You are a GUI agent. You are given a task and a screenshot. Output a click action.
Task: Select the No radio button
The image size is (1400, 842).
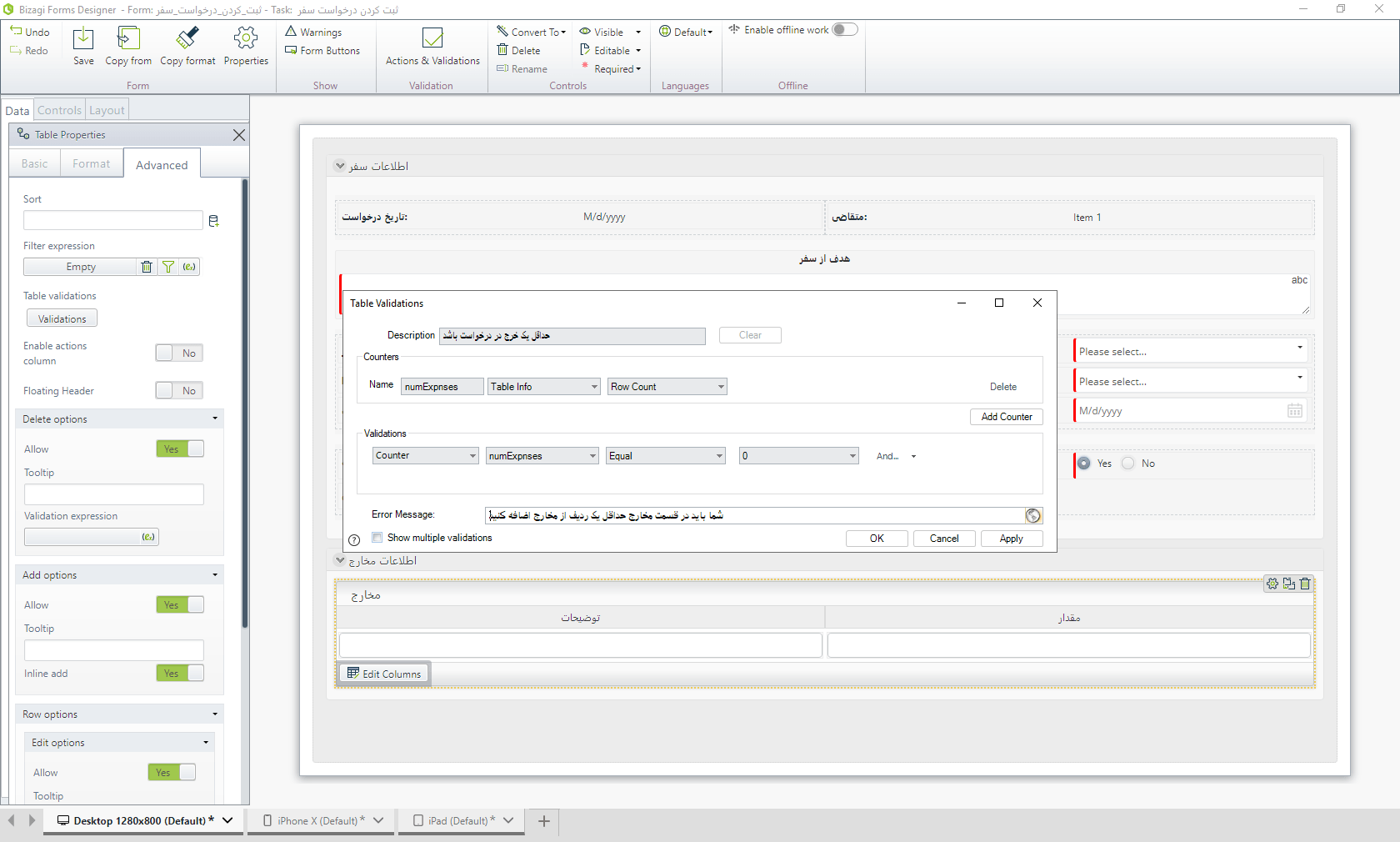coord(1128,463)
